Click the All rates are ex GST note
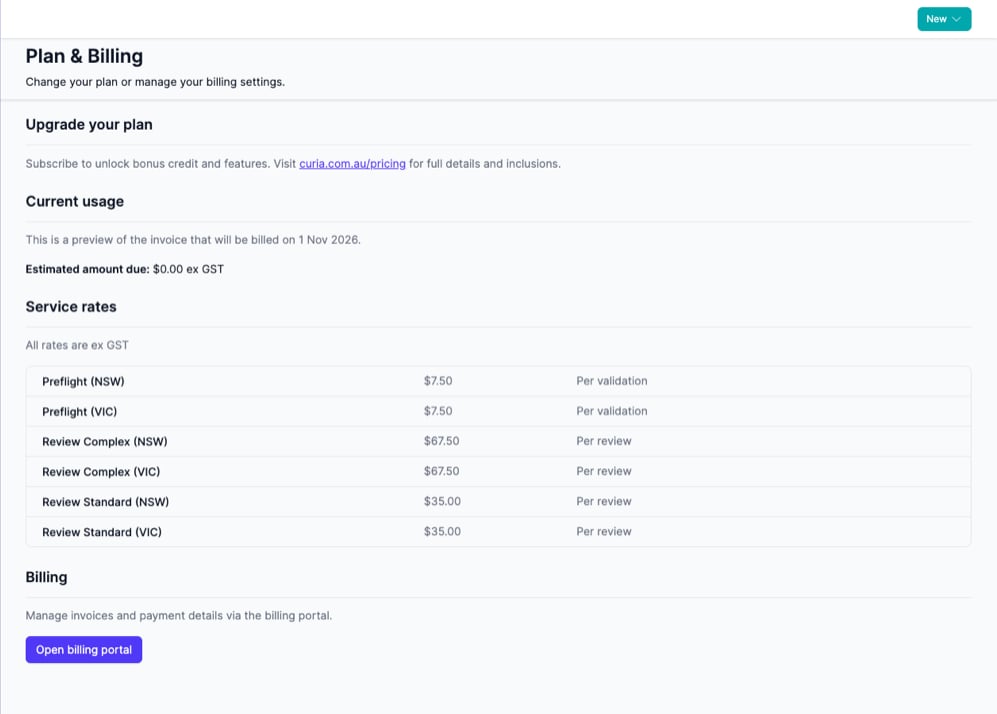This screenshot has height=714, width=997. (x=77, y=345)
